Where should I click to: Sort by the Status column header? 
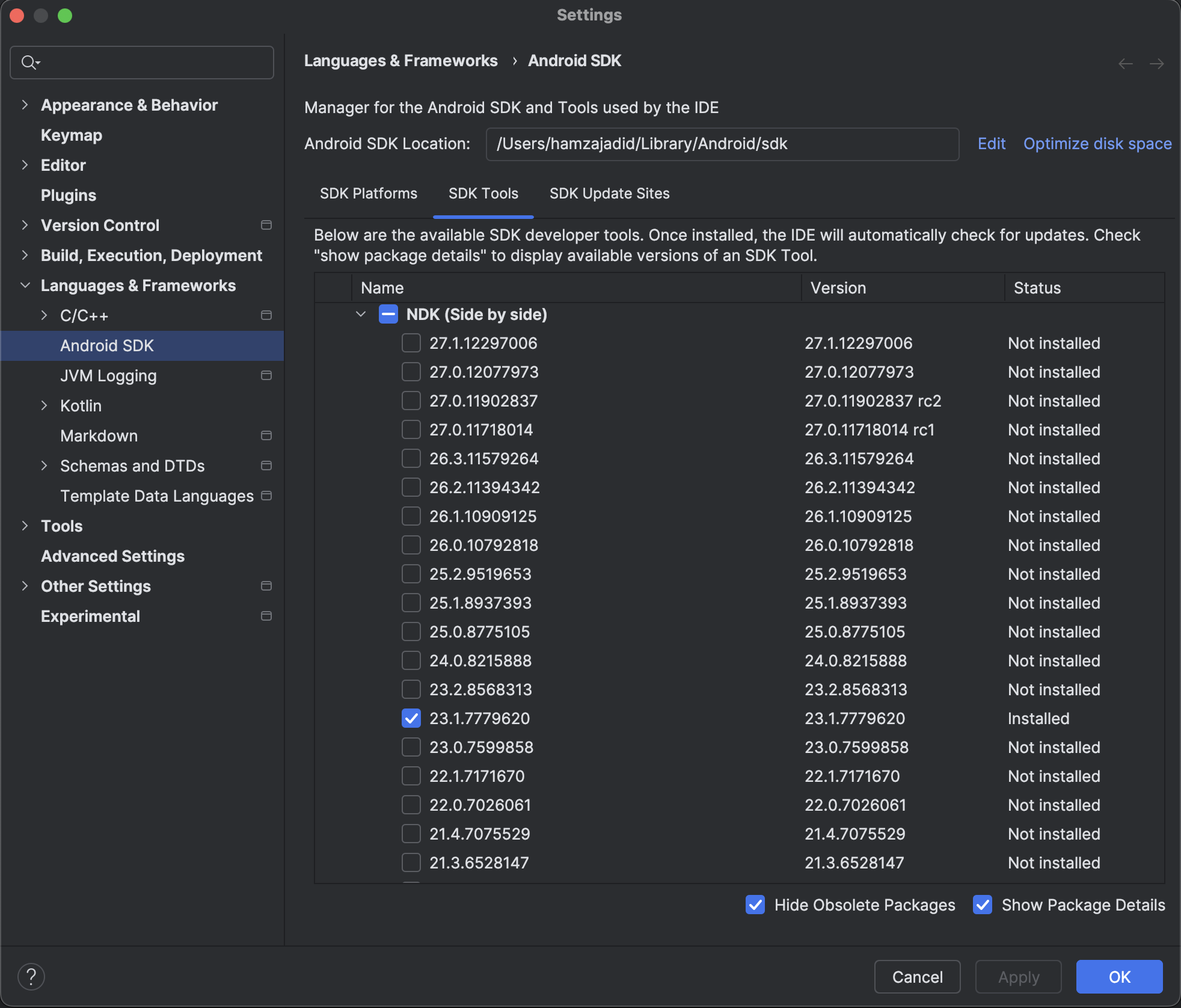coord(1084,287)
